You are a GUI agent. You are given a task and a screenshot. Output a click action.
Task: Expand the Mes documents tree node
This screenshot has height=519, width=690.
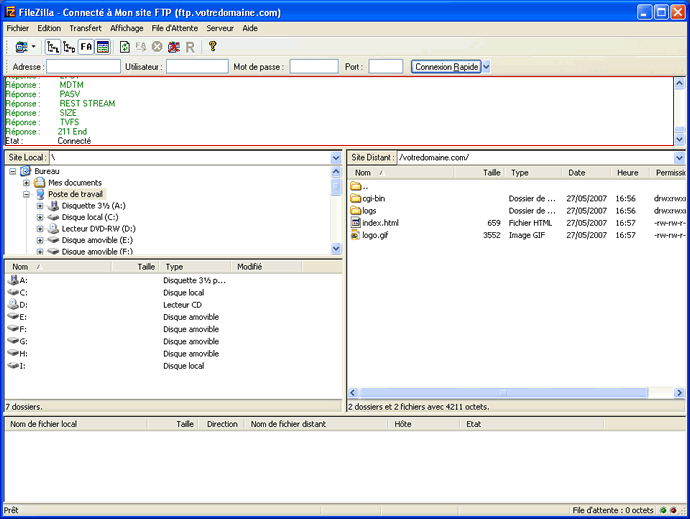pyautogui.click(x=26, y=183)
